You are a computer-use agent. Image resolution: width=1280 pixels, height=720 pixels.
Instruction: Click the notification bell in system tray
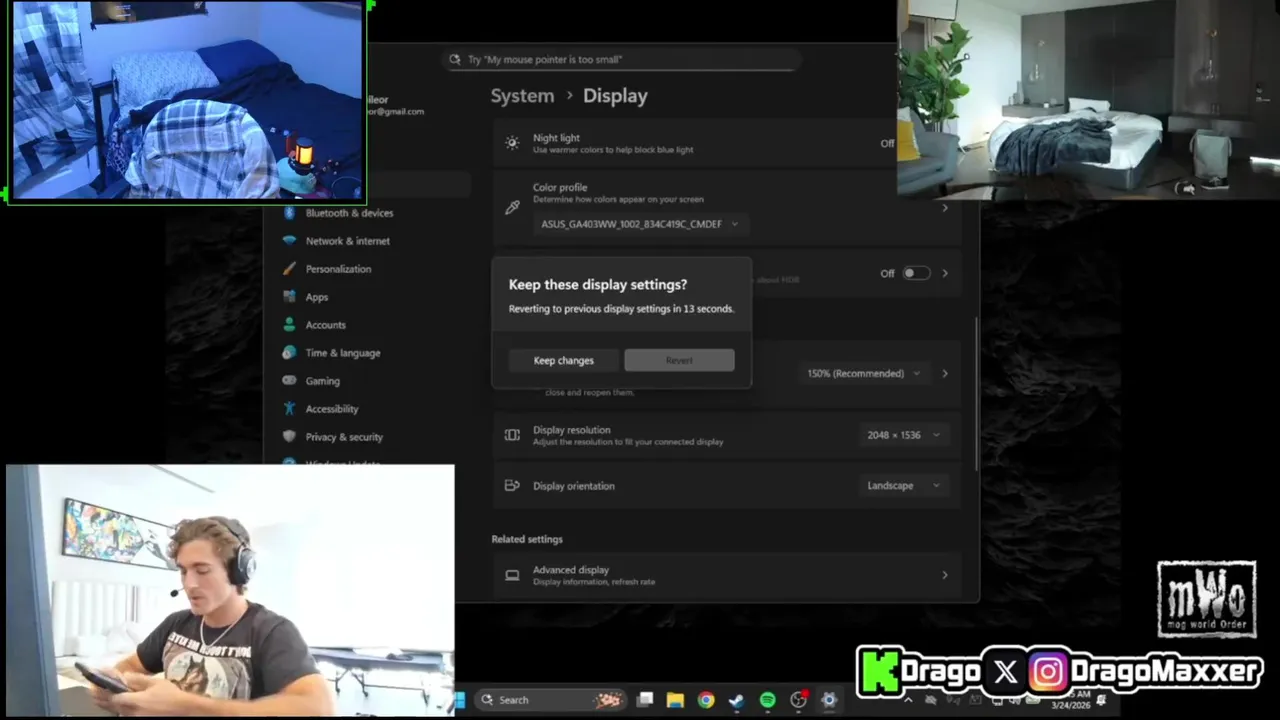click(1101, 700)
